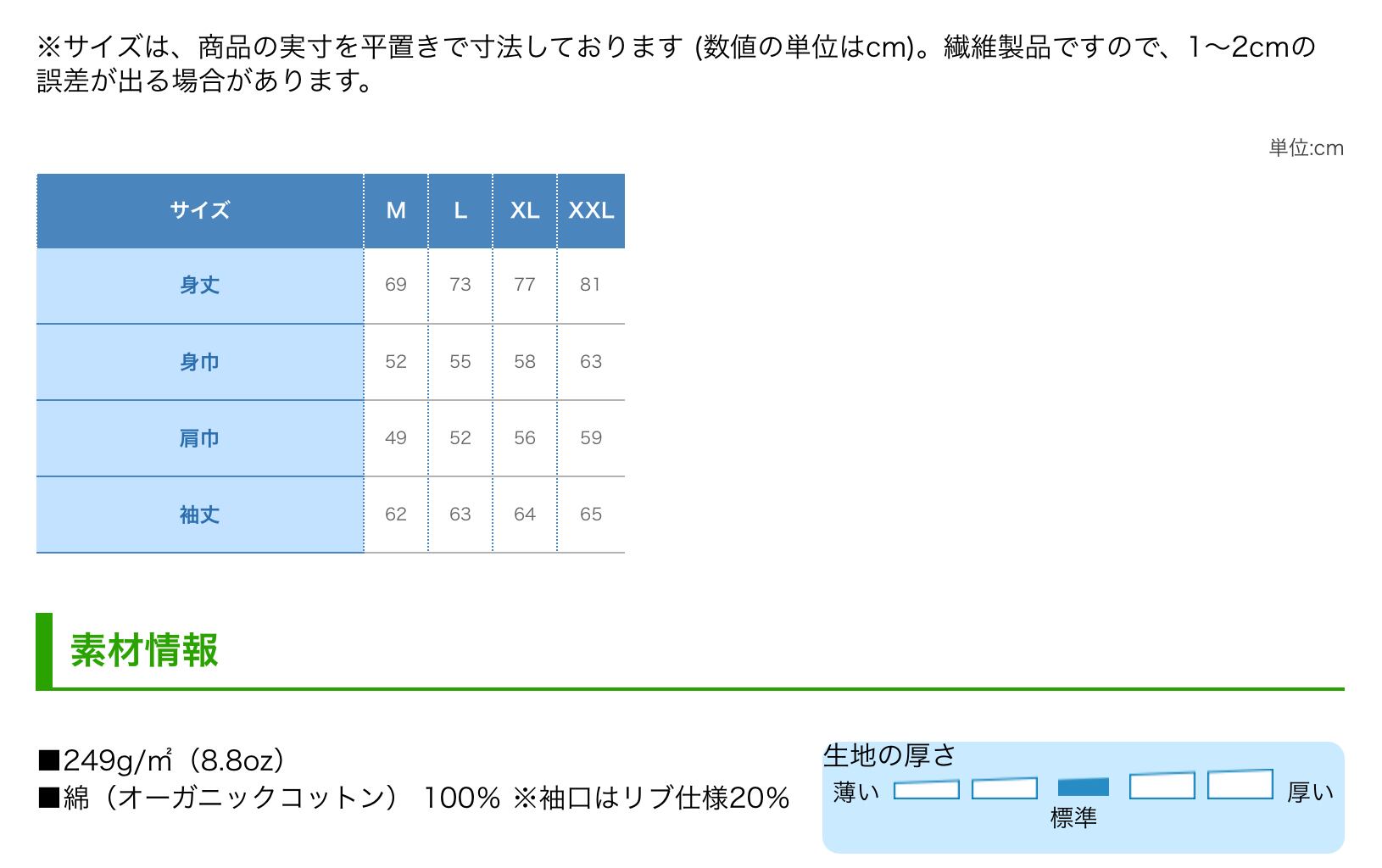Click the 身巾 value 55 for L

pos(460,362)
